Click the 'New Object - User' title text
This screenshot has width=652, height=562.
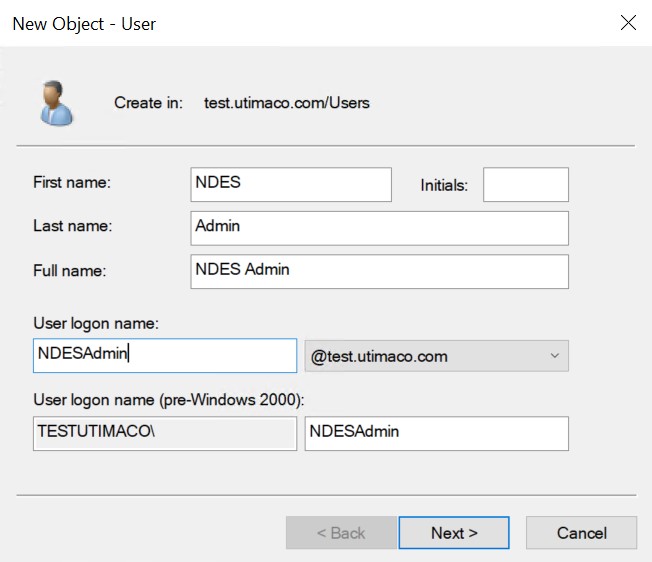click(x=84, y=24)
